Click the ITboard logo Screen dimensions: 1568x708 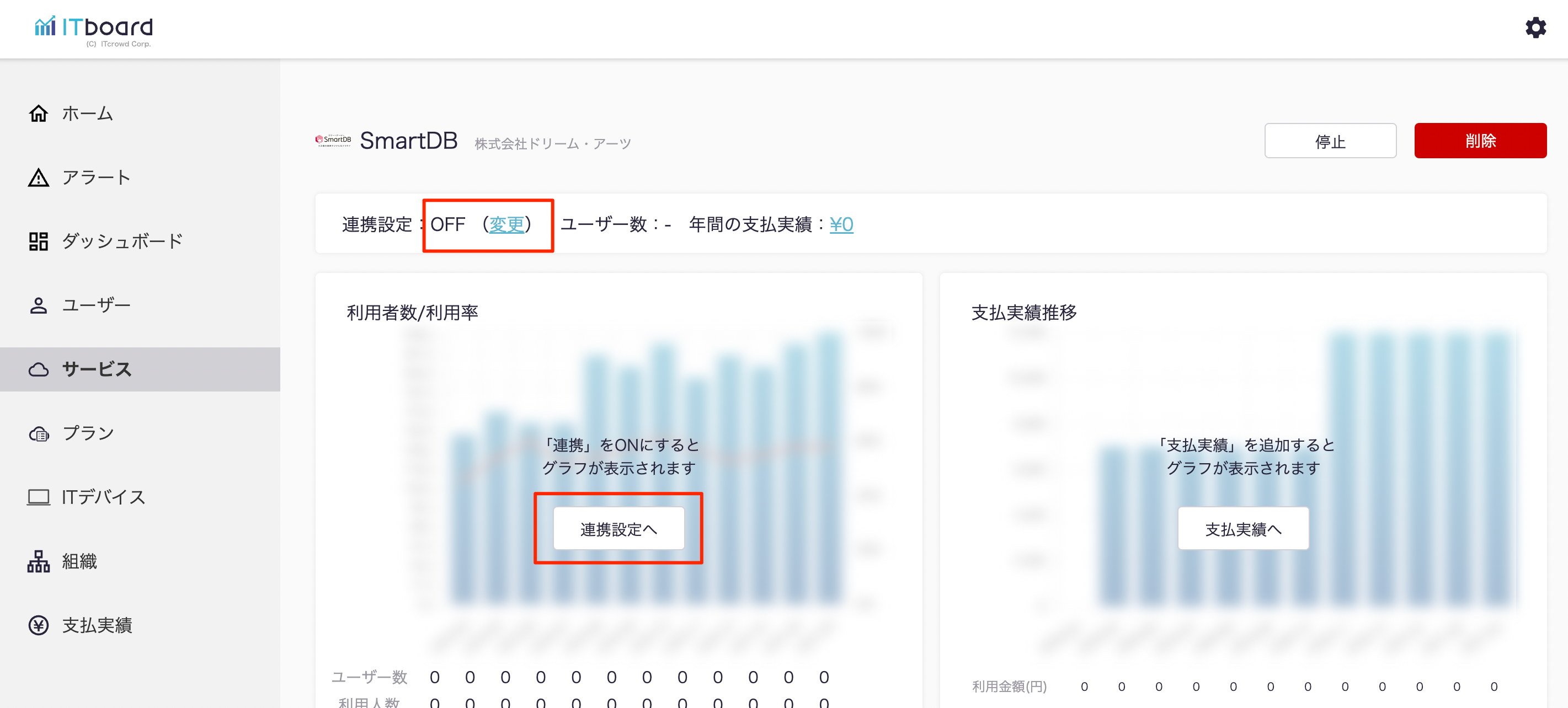click(x=94, y=29)
